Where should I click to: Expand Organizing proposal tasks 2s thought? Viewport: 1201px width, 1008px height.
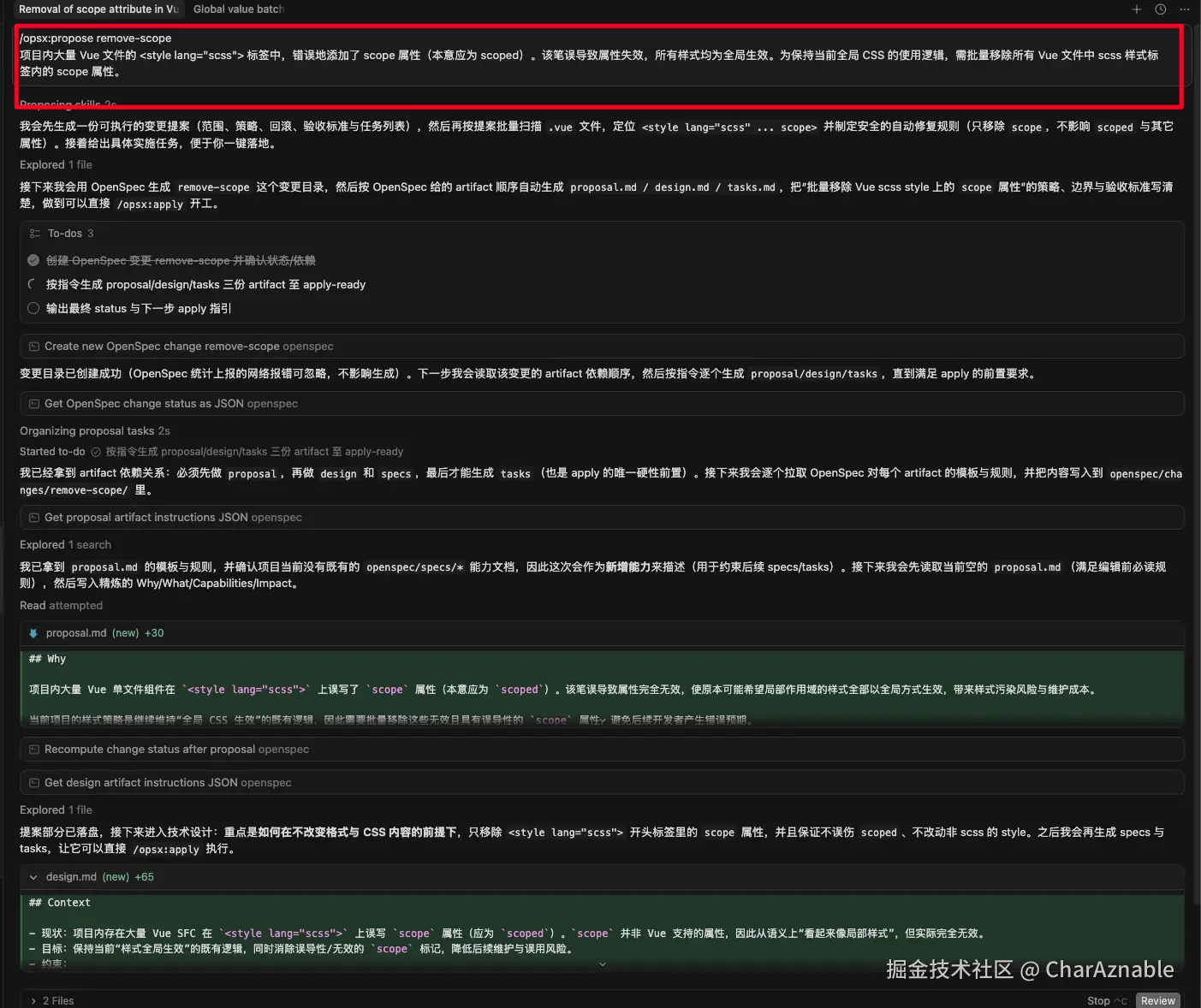95,430
